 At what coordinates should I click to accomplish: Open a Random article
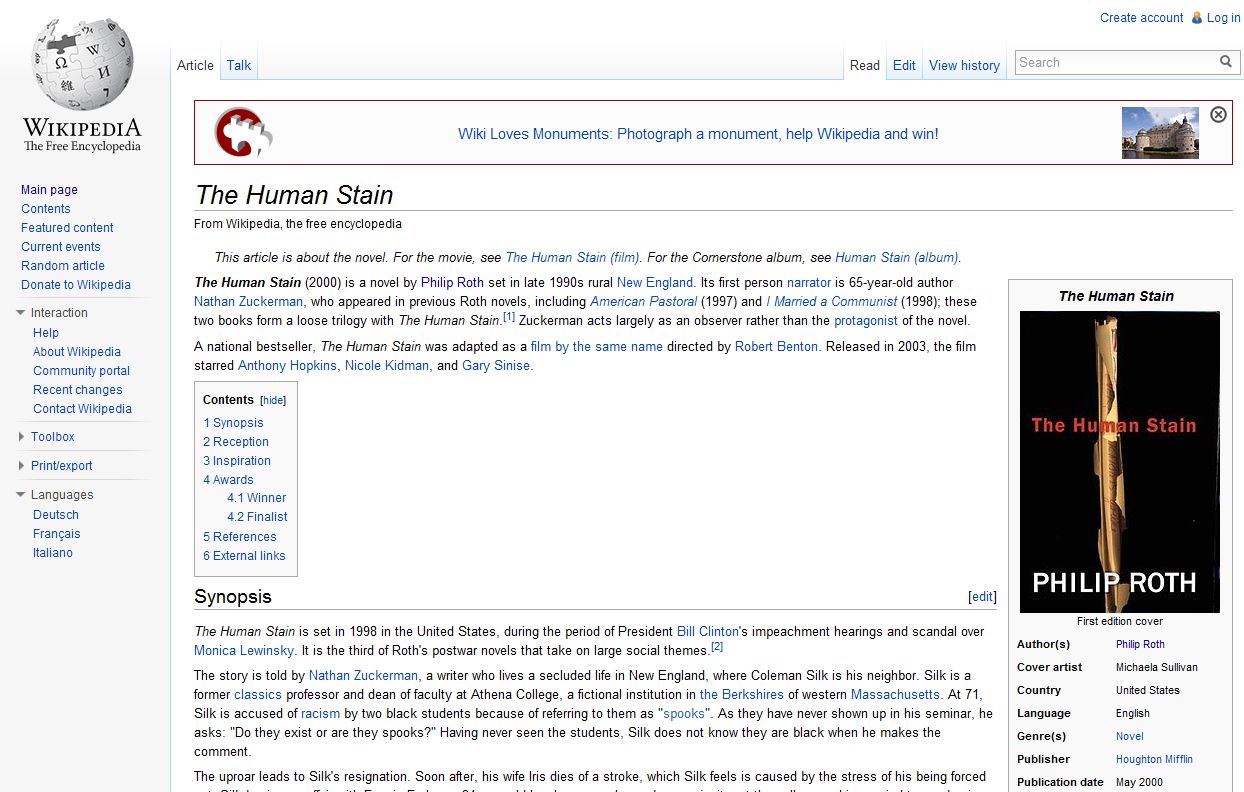(63, 266)
